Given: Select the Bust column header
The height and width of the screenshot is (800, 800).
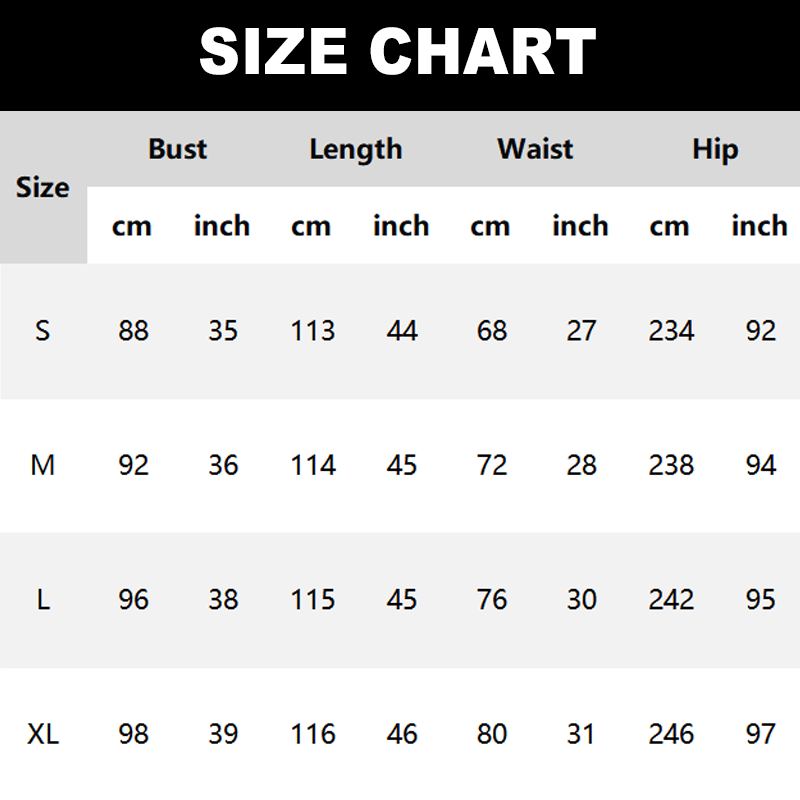Looking at the screenshot, I should click(177, 149).
